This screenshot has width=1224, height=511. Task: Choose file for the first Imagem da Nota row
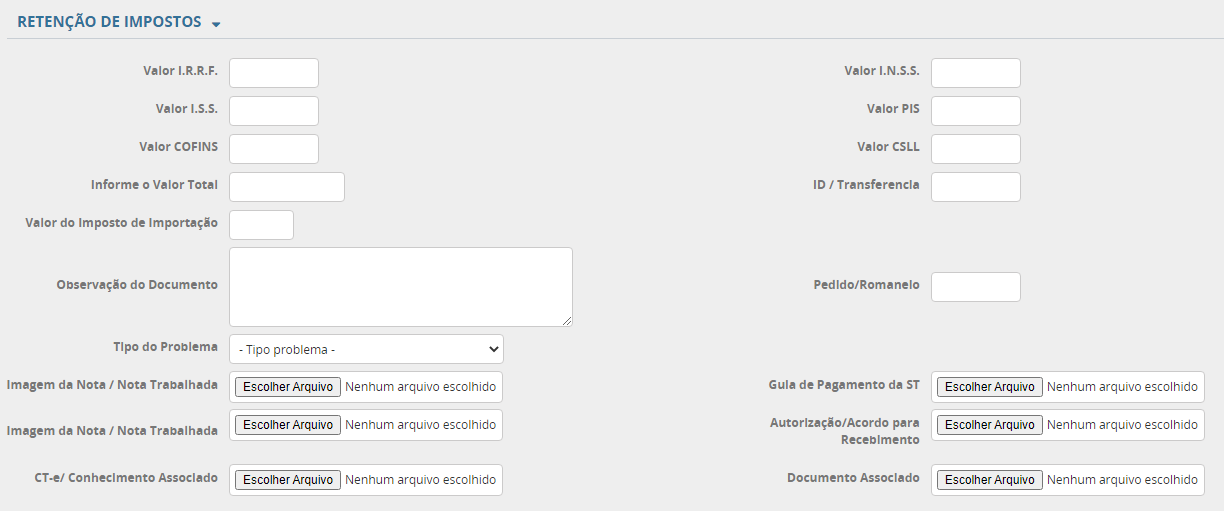click(x=288, y=387)
